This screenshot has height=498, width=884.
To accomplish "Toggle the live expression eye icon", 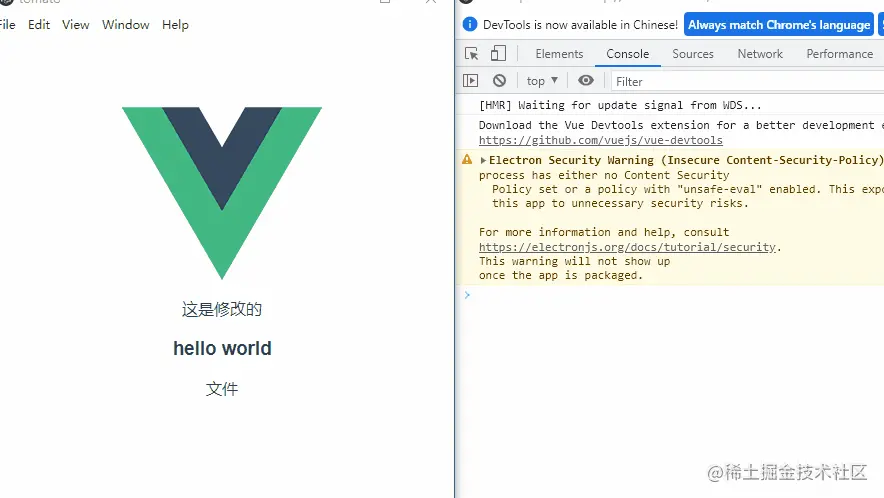I will pyautogui.click(x=586, y=81).
